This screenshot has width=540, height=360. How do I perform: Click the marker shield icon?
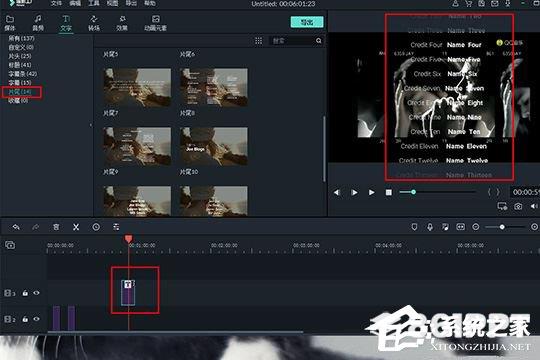[414, 227]
